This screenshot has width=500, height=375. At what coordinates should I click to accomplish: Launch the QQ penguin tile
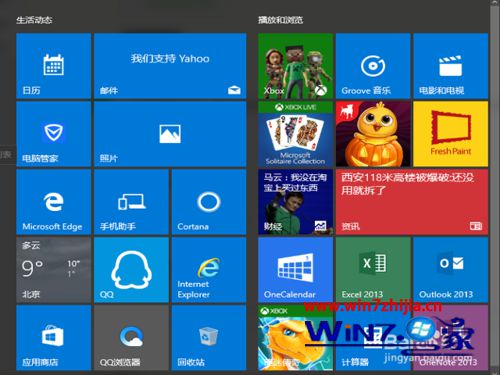click(x=131, y=270)
